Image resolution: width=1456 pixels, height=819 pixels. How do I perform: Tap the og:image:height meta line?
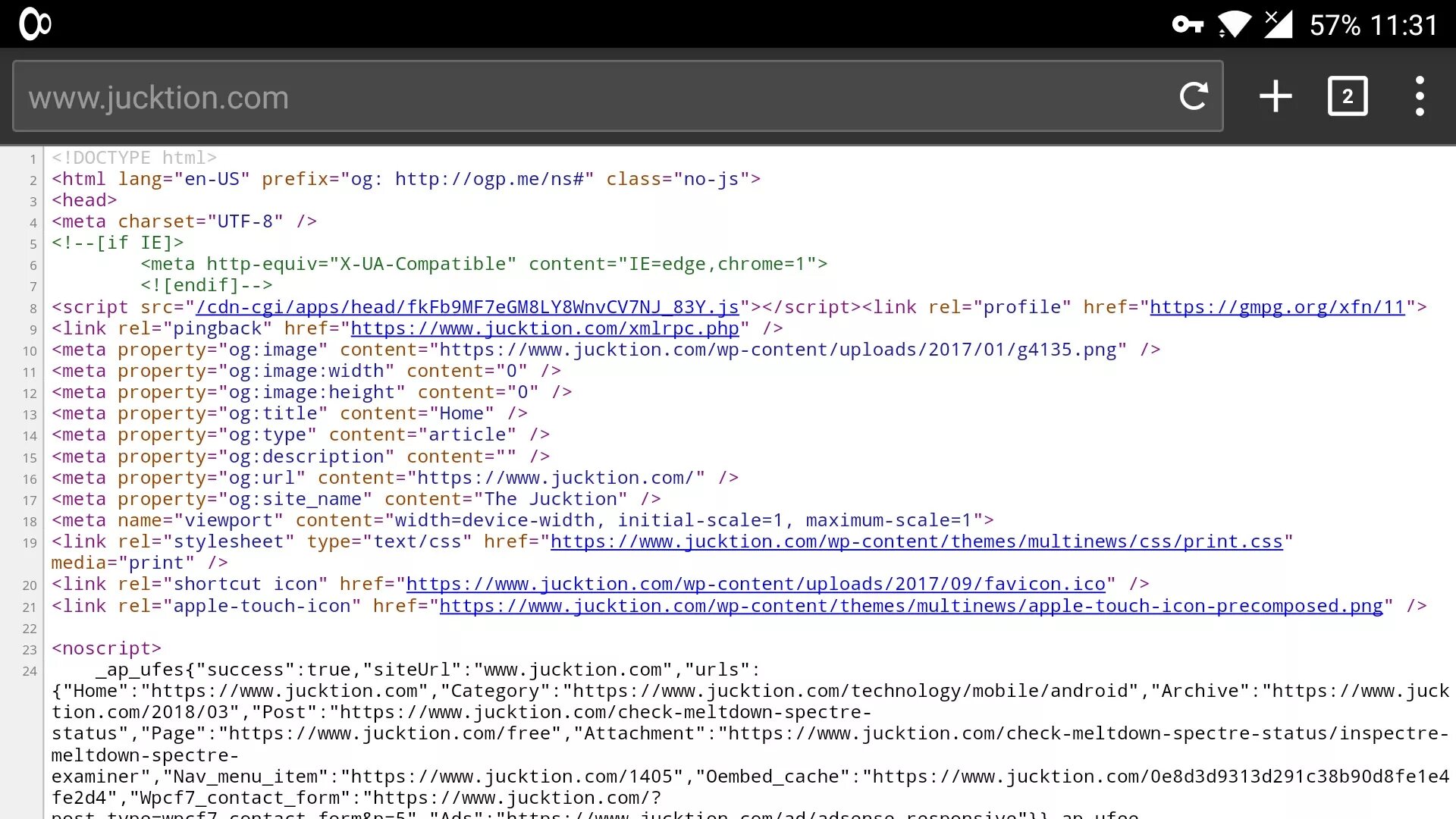312,392
